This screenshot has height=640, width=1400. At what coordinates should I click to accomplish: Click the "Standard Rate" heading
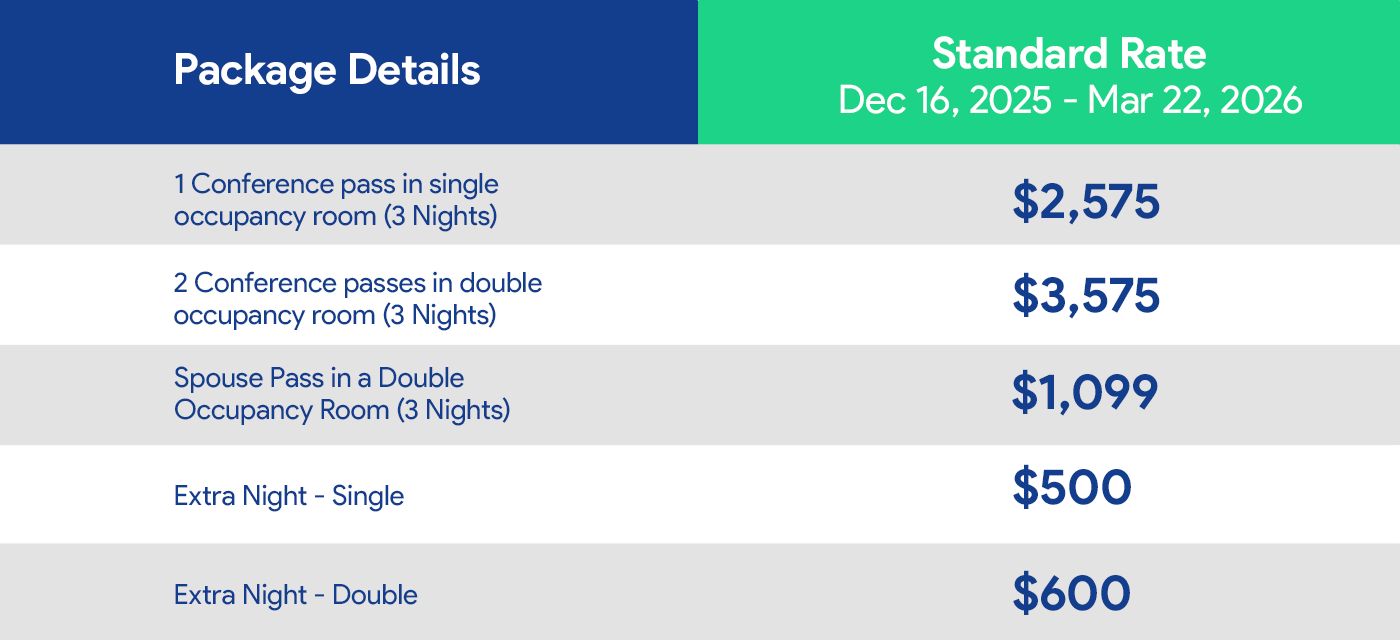coord(1069,54)
